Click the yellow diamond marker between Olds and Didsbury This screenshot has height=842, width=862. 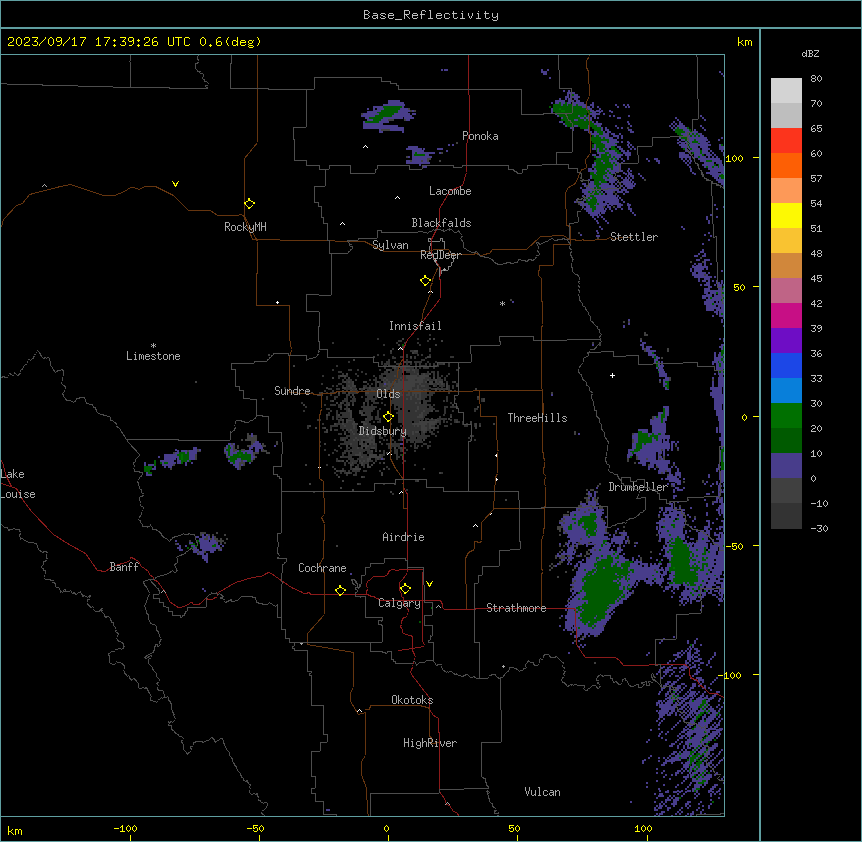pyautogui.click(x=388, y=416)
